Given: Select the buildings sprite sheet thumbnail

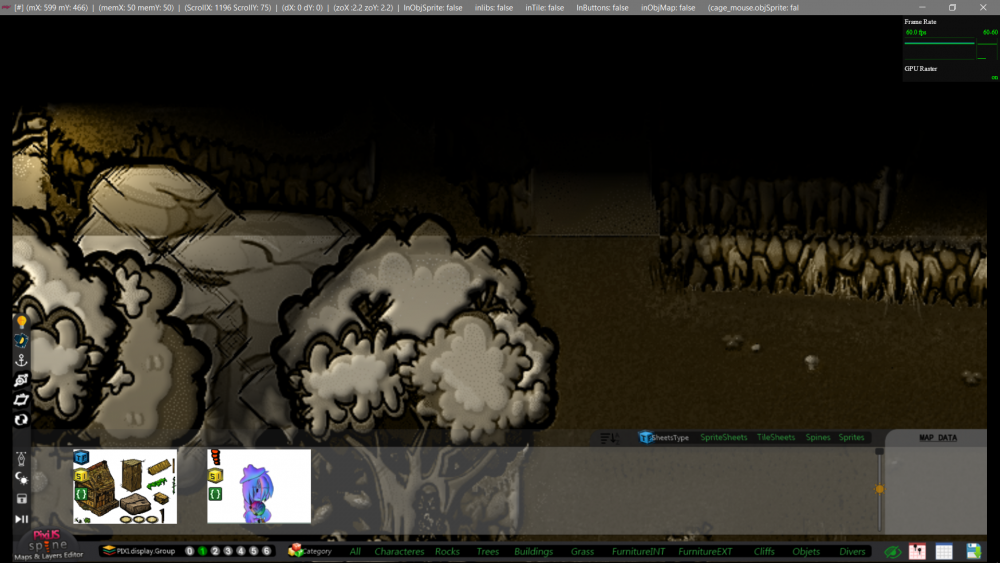Looking at the screenshot, I should [125, 486].
